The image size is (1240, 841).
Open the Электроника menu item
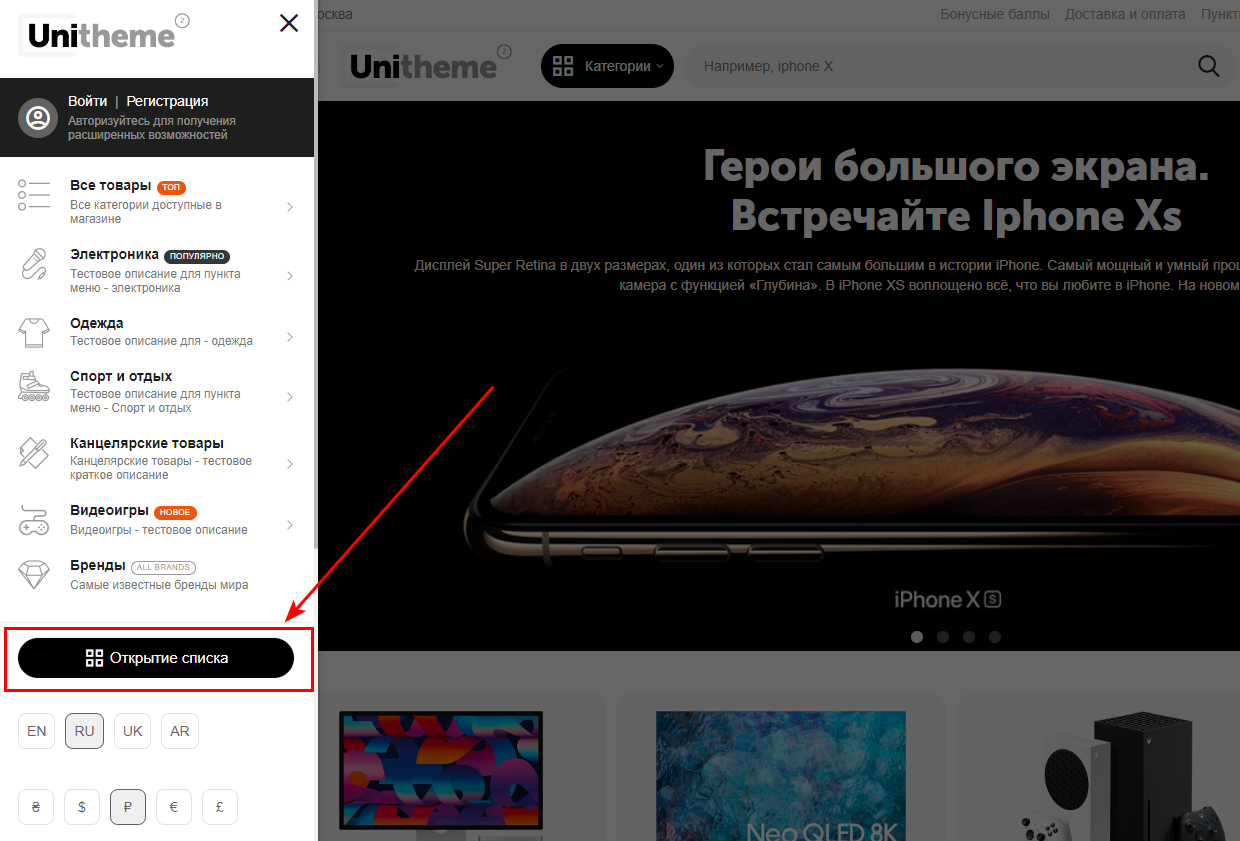[114, 255]
